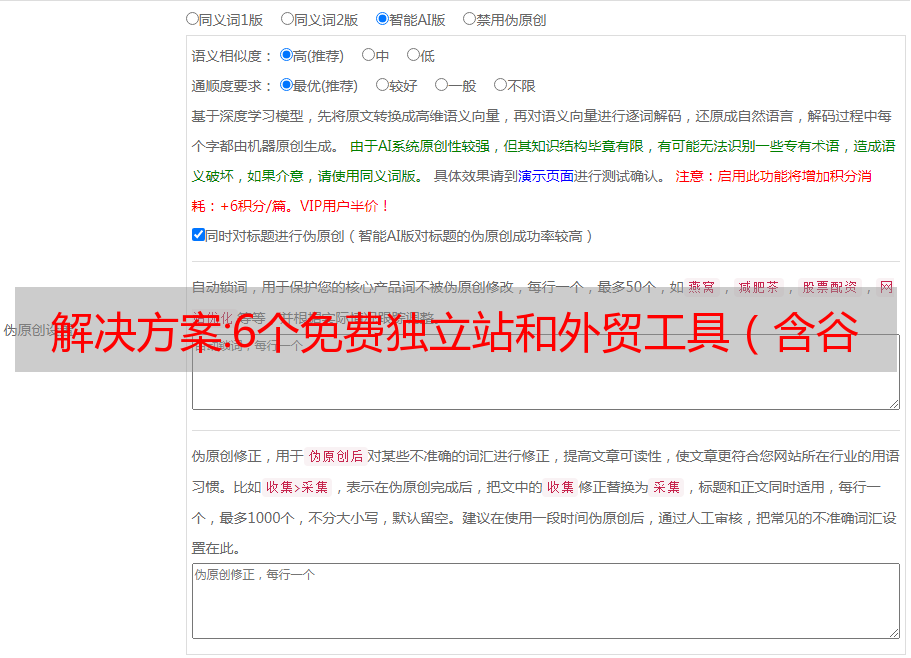Click the 股票配资 example tag
911x658 pixels.
(830, 287)
